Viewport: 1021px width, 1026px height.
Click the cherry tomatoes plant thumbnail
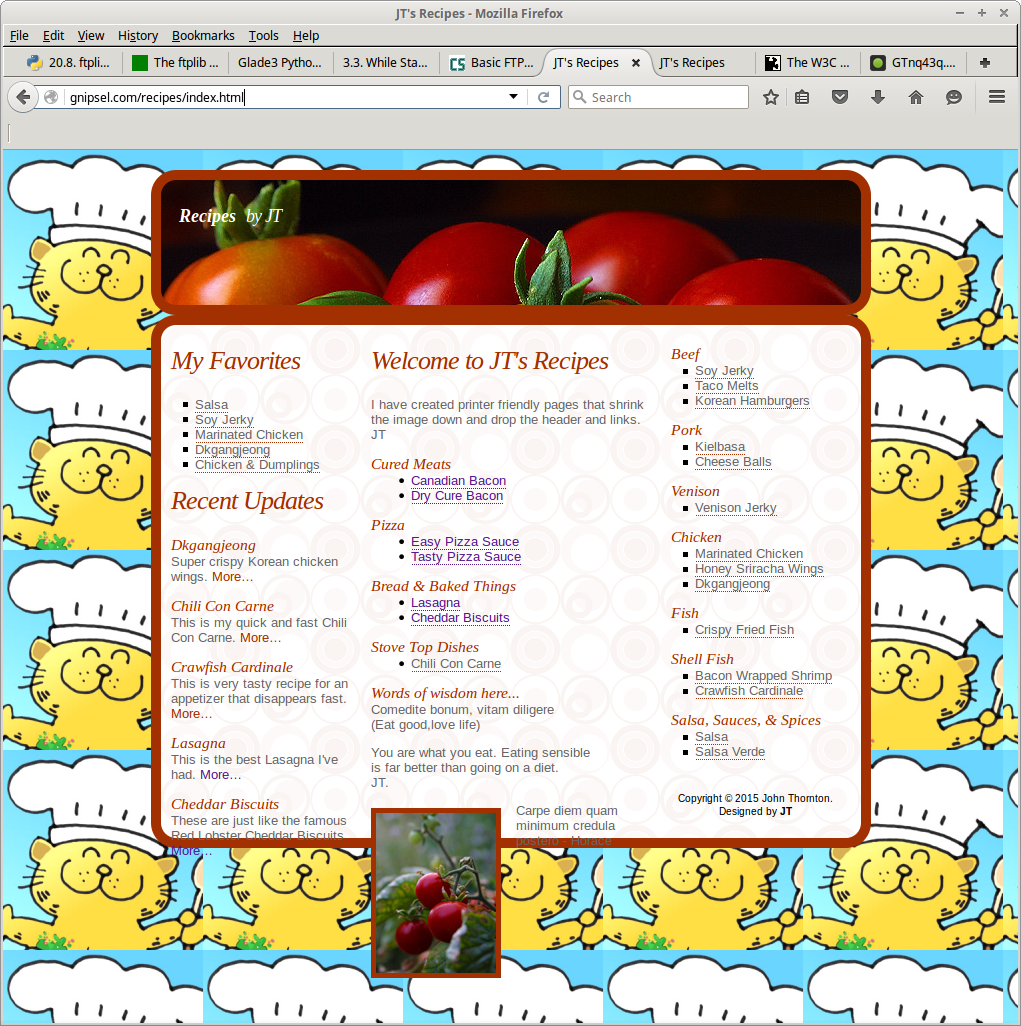435,893
